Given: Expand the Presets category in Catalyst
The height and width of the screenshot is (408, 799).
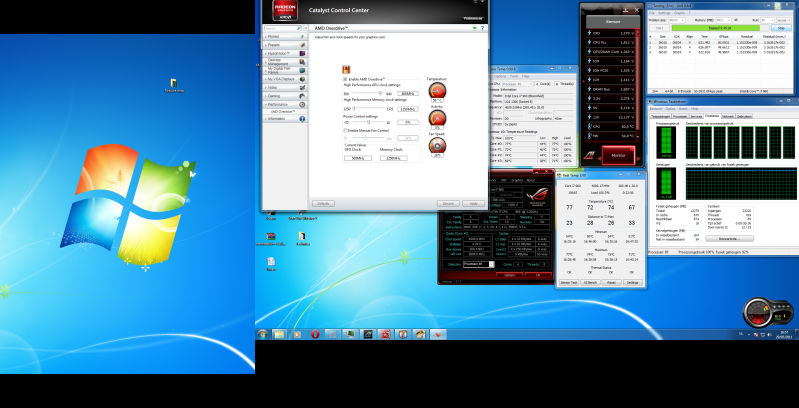Looking at the screenshot, I should point(284,45).
